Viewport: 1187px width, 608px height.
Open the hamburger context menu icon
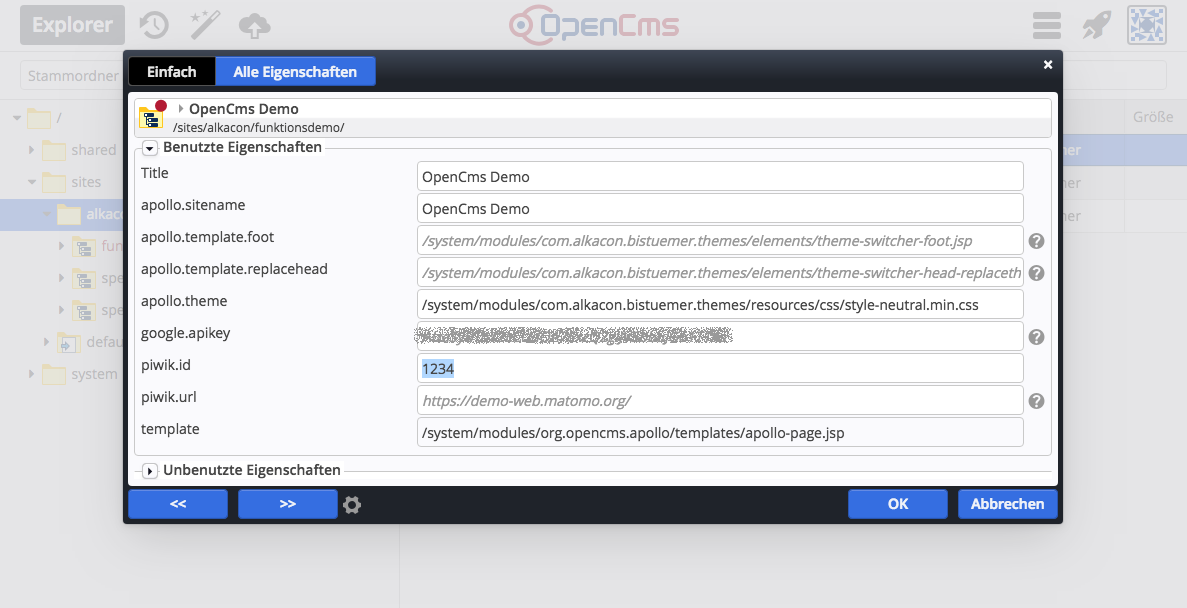click(1047, 25)
